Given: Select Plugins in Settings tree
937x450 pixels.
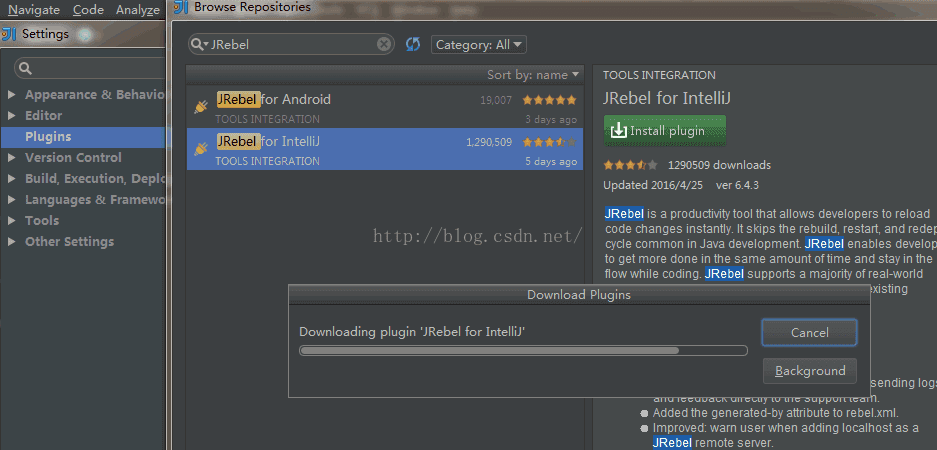Looking at the screenshot, I should coord(82,137).
